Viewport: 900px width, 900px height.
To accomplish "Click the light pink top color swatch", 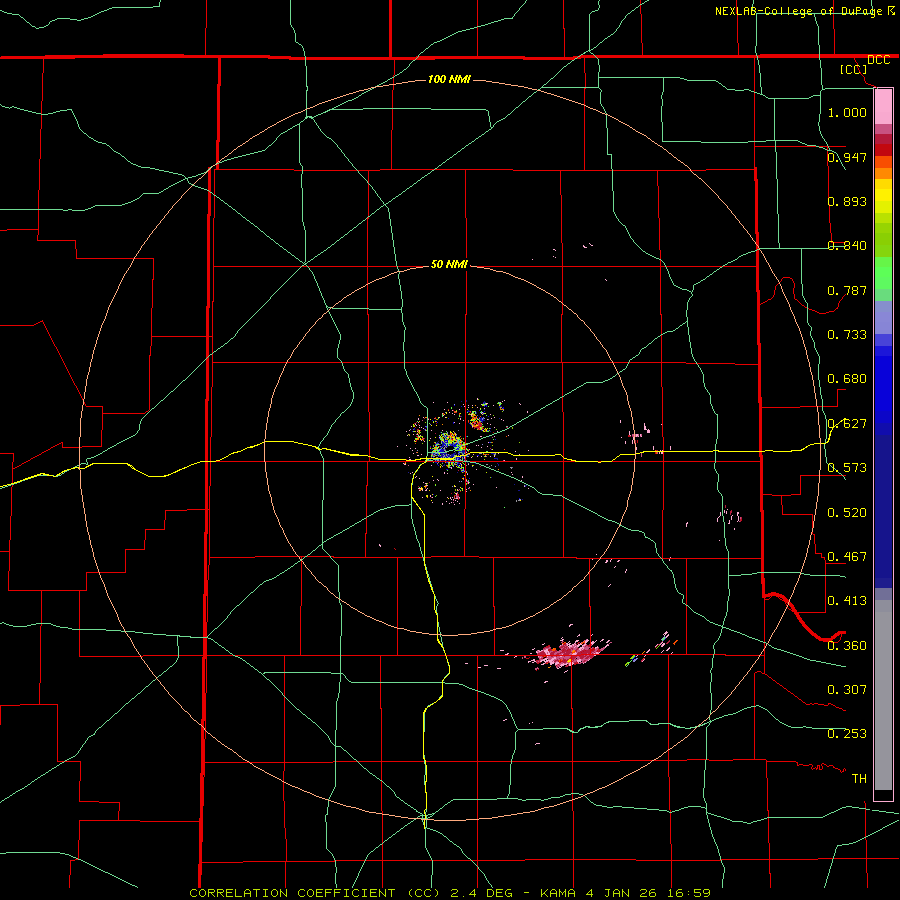I will 883,106.
